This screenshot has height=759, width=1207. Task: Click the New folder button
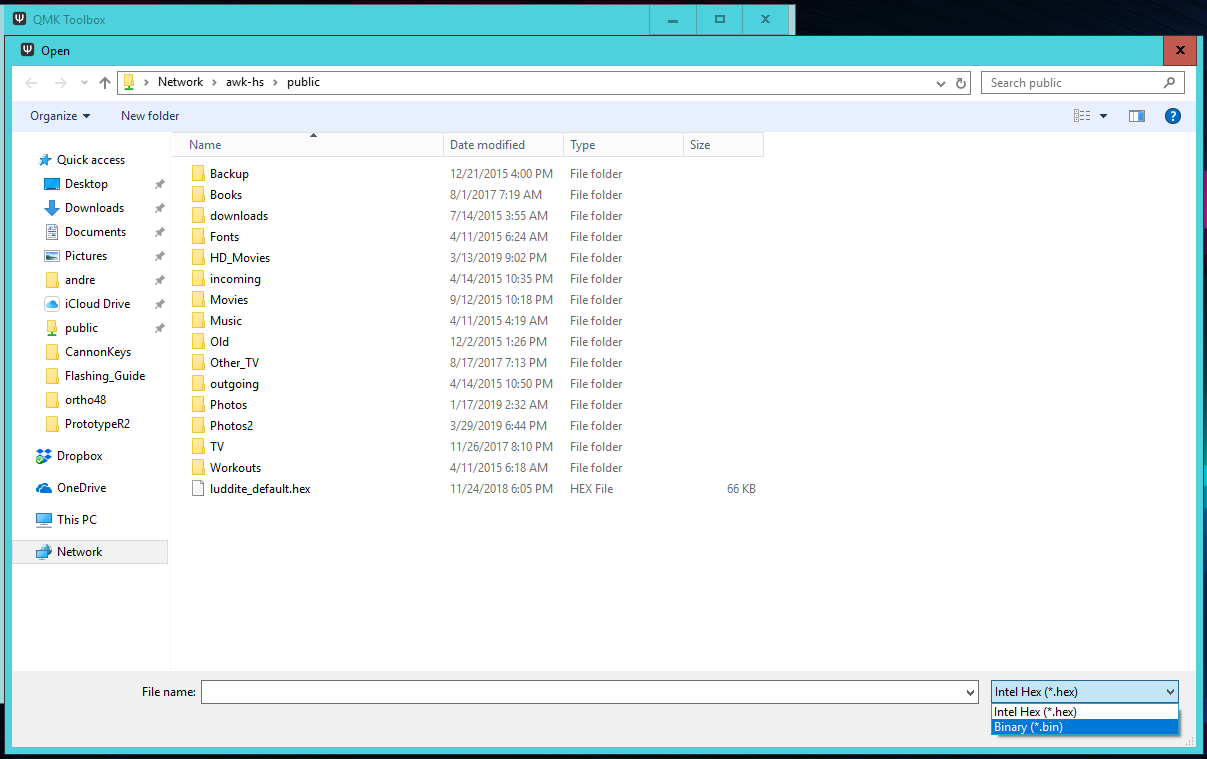pyautogui.click(x=150, y=116)
